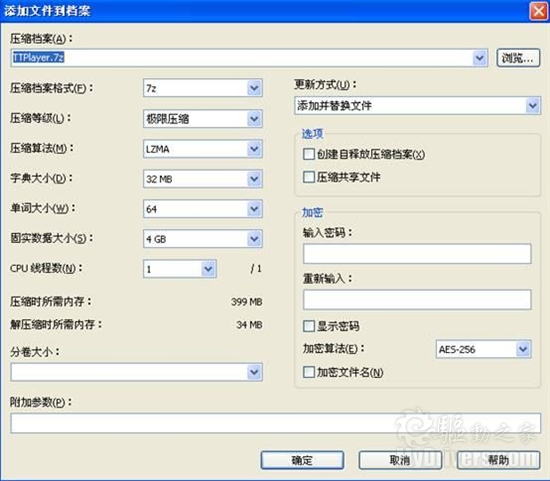The width and height of the screenshot is (550, 481).
Task: Click the 输入密码 password field
Action: pos(417,254)
